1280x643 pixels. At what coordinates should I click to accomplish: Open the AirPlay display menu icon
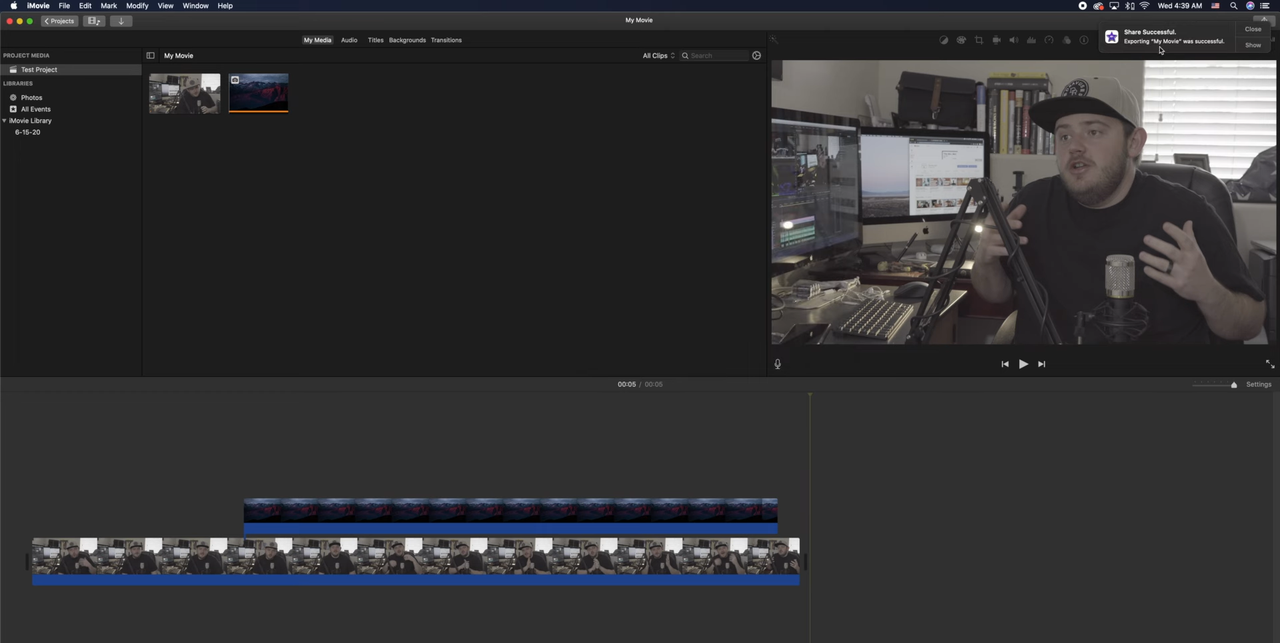[x=1114, y=6]
